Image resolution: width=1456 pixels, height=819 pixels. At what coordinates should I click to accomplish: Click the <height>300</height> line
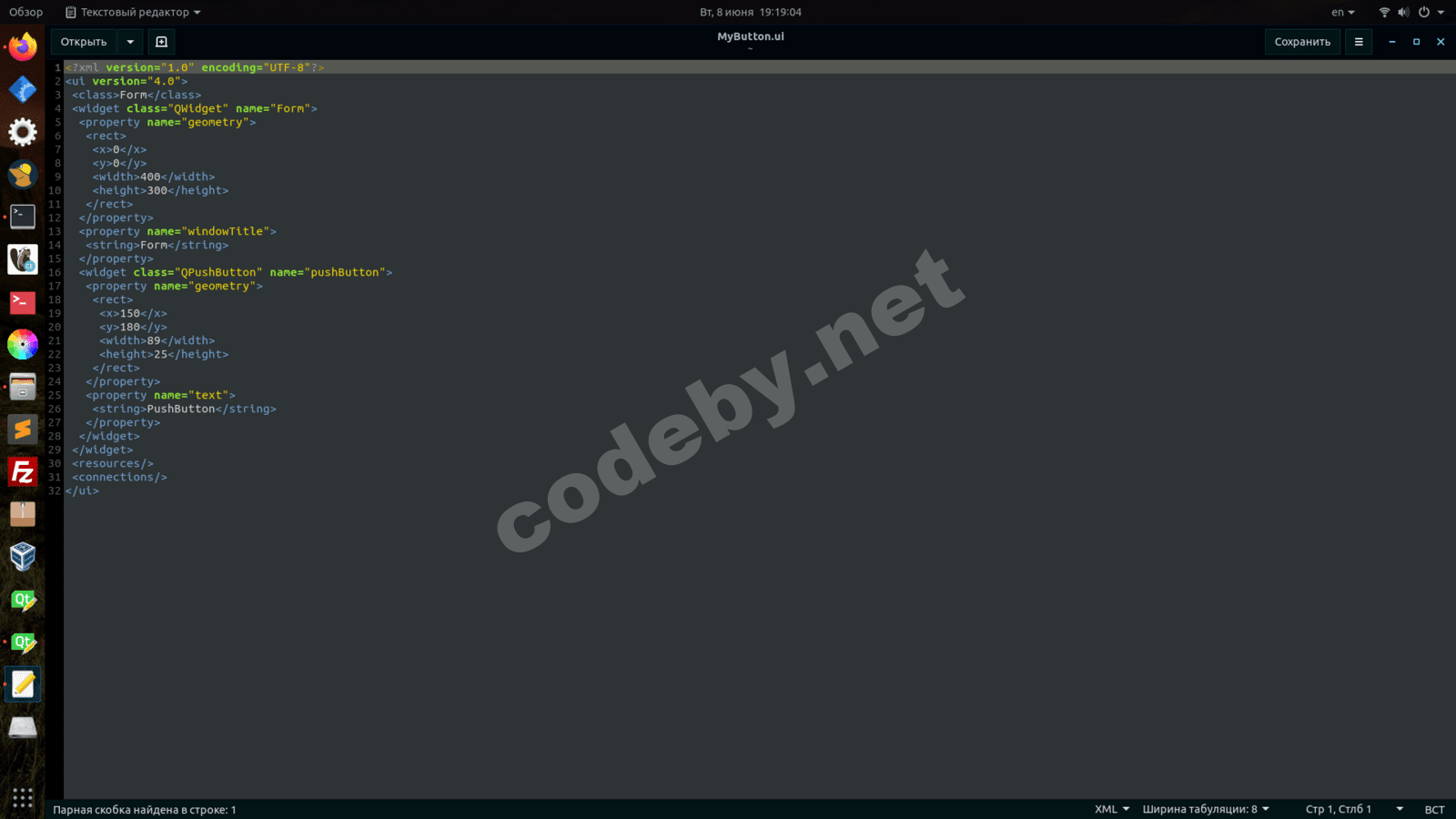[x=160, y=190]
